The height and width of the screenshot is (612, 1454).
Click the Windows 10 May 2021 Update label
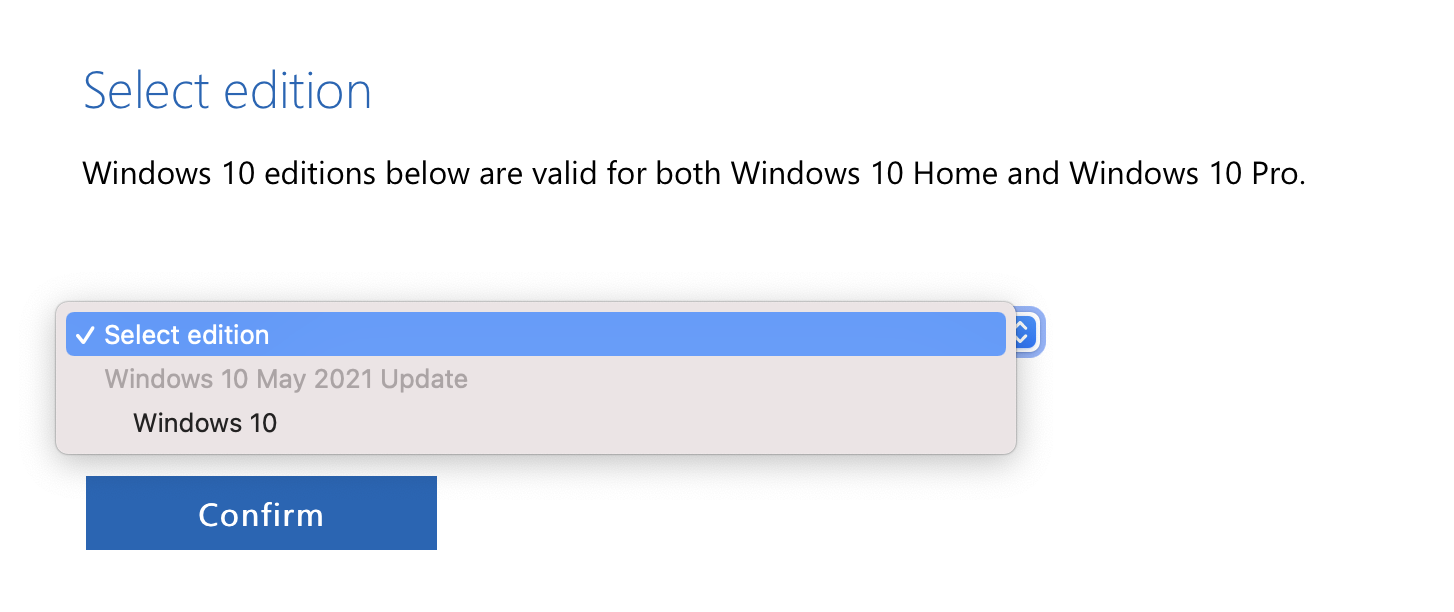[286, 379]
